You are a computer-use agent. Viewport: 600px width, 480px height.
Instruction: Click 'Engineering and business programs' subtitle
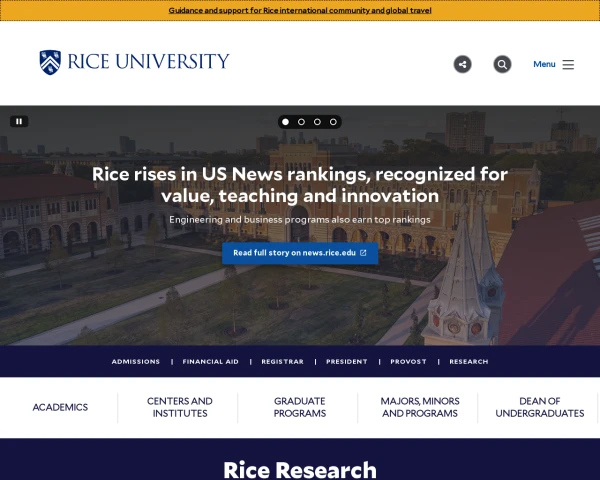(x=300, y=220)
